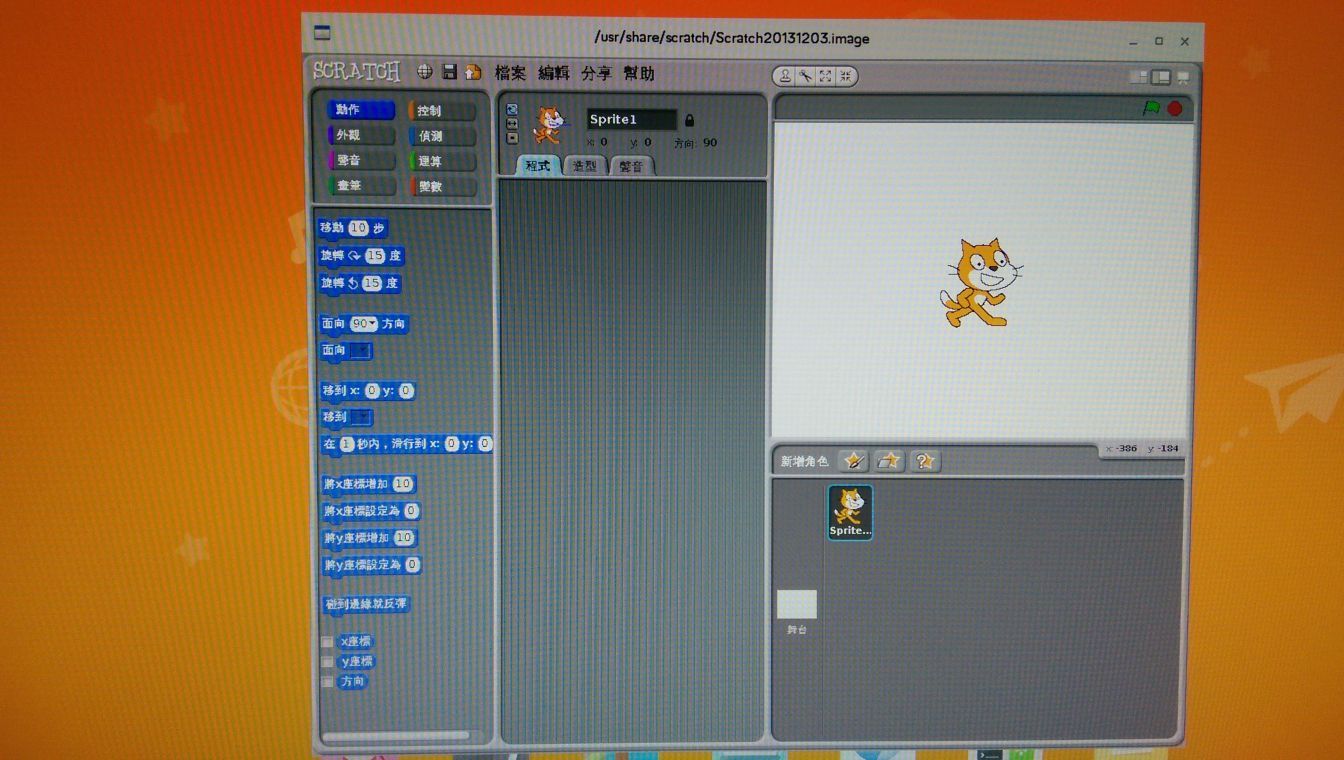Open the target dropdown in the 移到 block
Image resolution: width=1344 pixels, height=760 pixels.
coord(361,417)
